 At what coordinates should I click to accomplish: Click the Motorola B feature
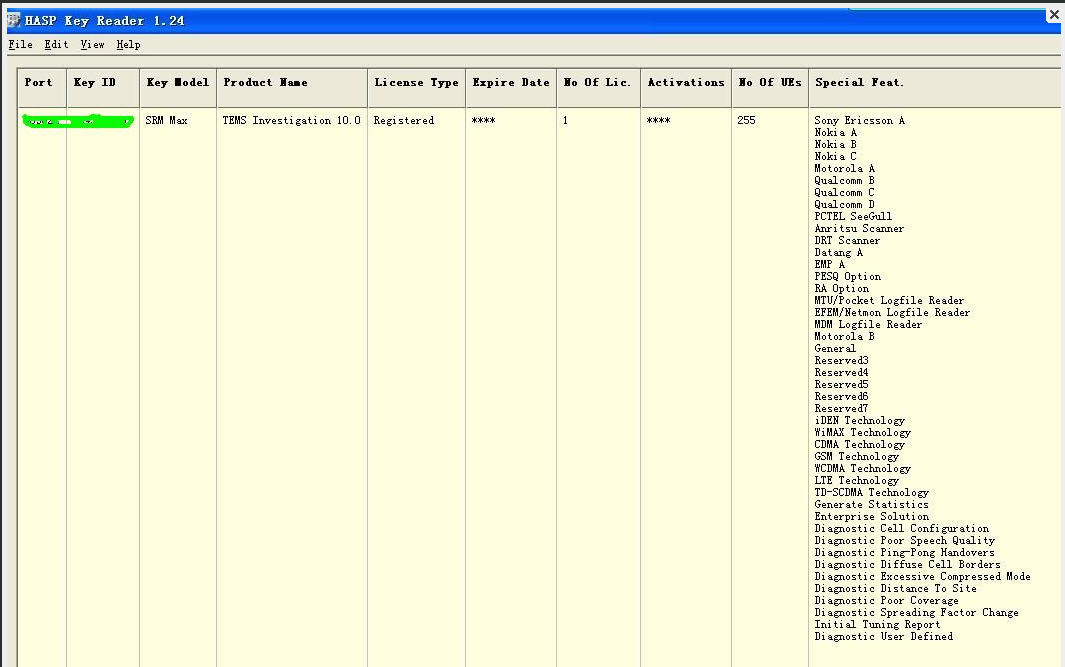[844, 336]
